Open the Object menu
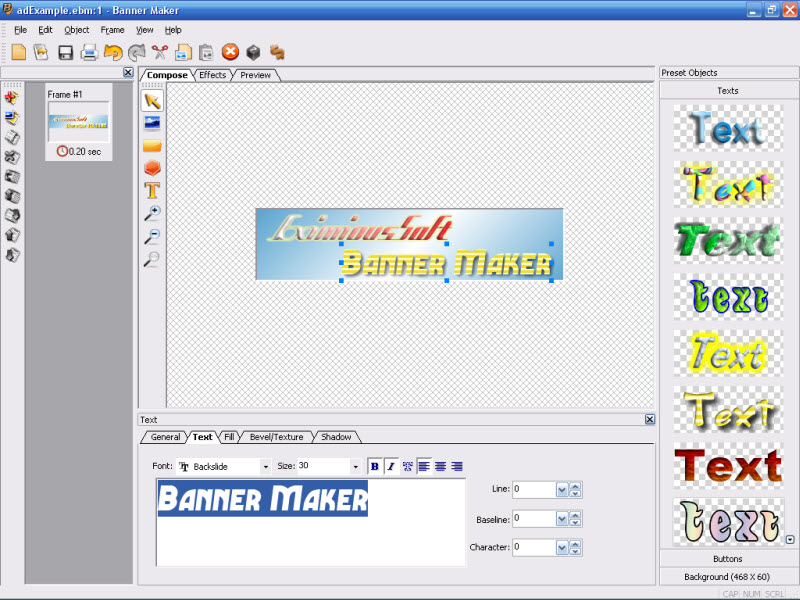 click(77, 30)
